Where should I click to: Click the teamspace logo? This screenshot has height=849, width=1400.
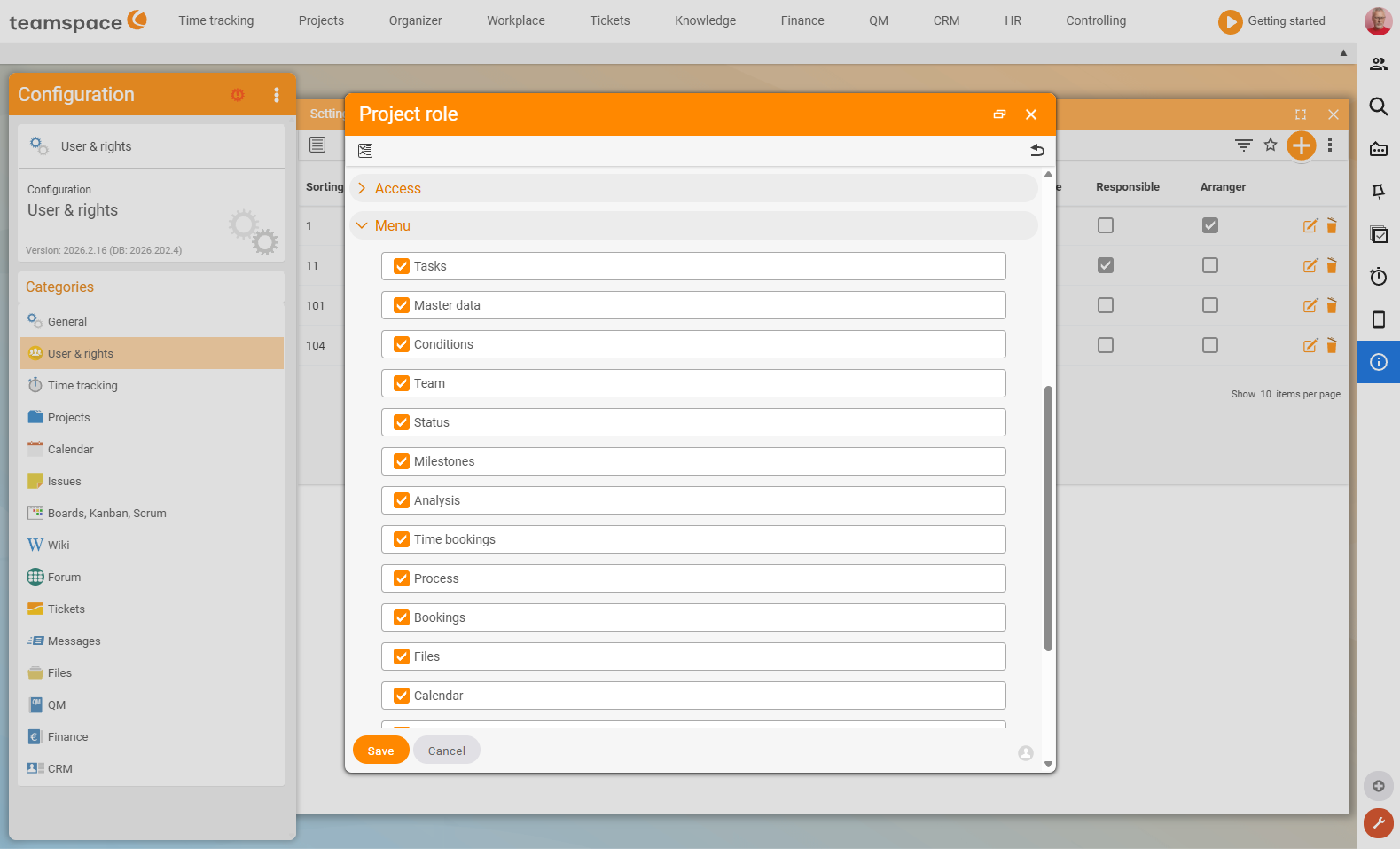click(x=78, y=21)
